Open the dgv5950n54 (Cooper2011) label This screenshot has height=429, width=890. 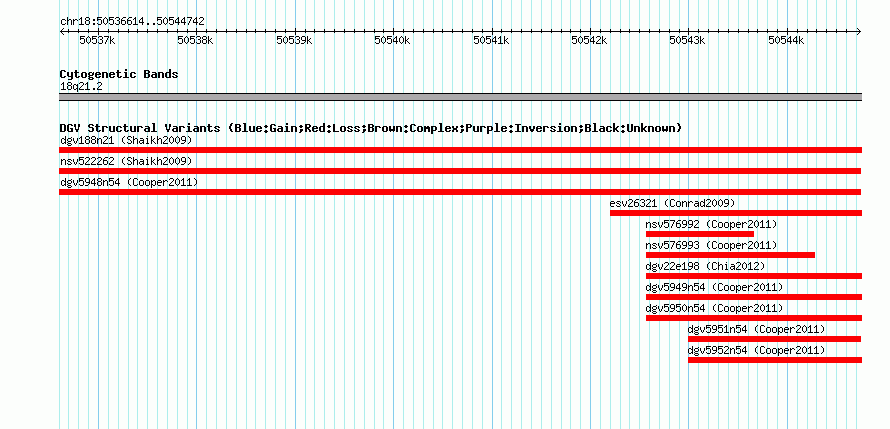click(x=714, y=308)
